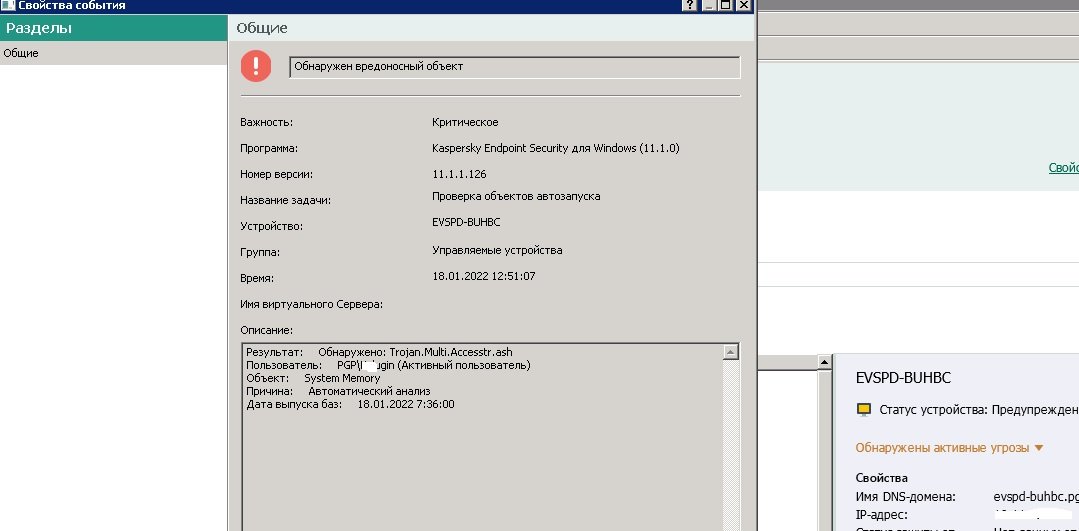Click the 'Свойства' heading in the device panel

pos(882,478)
